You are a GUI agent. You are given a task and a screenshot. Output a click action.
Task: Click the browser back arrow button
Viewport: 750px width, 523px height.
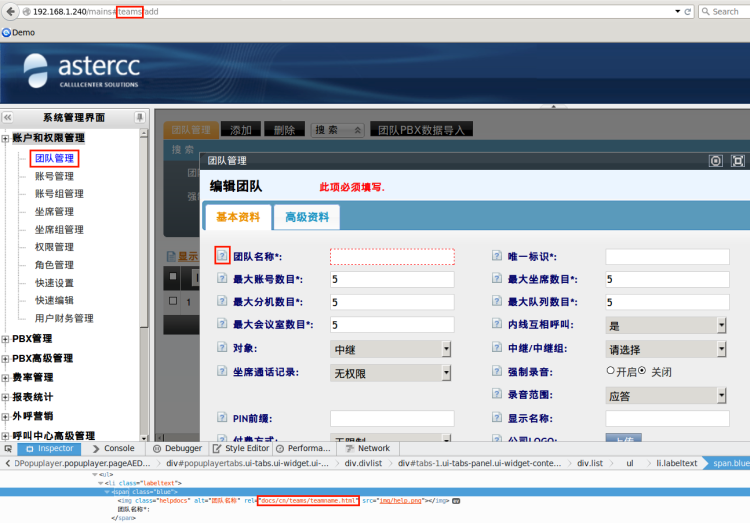point(11,11)
